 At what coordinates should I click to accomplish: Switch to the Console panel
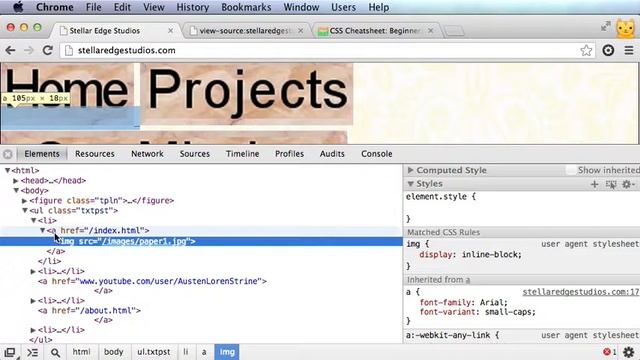pos(377,154)
